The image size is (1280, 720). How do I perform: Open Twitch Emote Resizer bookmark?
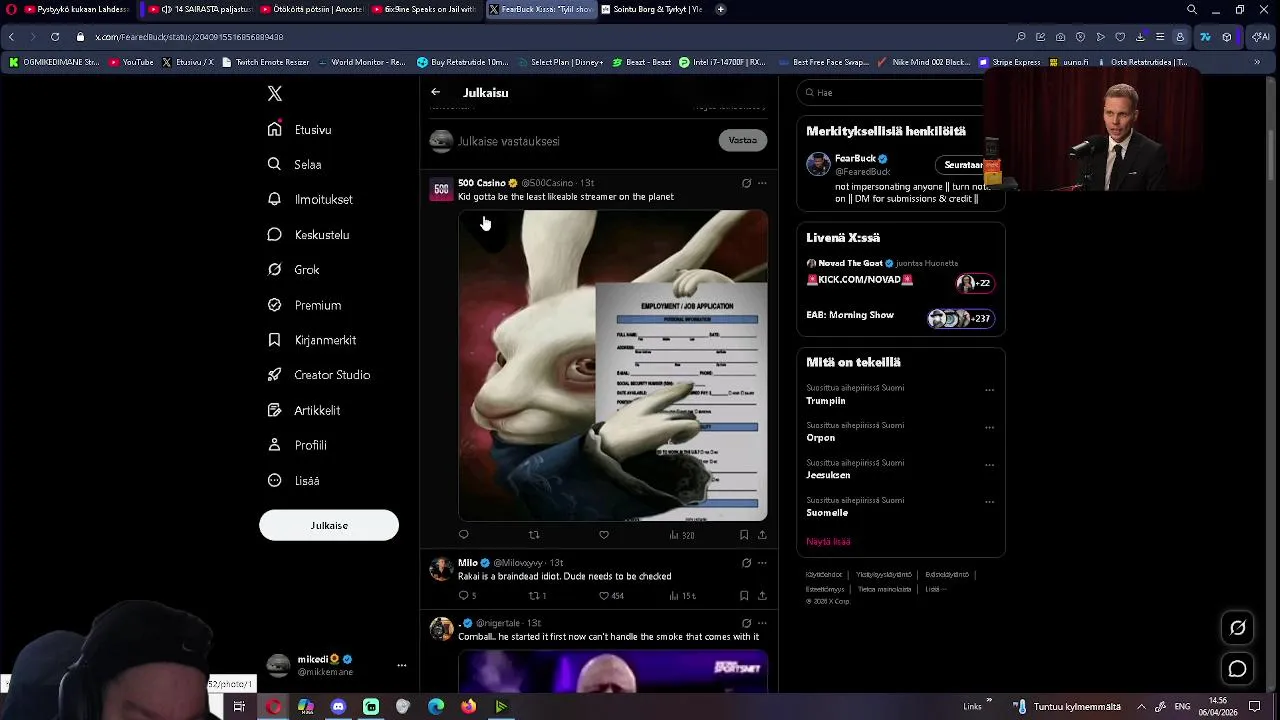(265, 62)
